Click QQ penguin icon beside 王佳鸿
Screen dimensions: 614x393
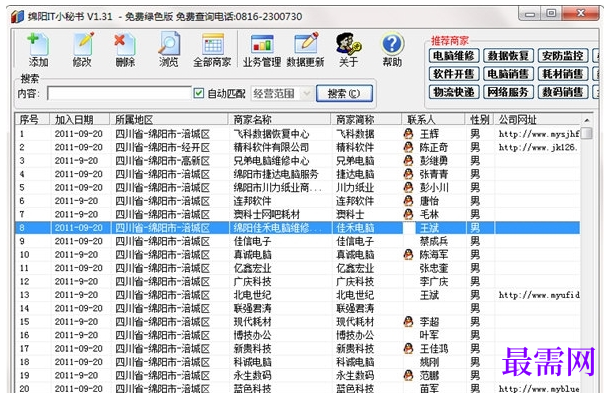tap(408, 348)
